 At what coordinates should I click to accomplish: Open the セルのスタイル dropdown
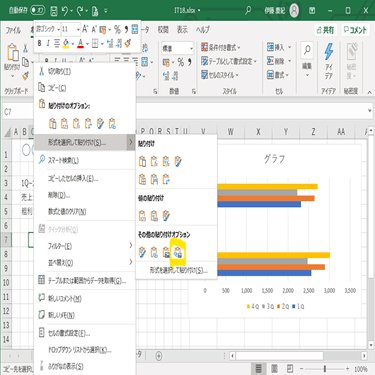(220, 75)
